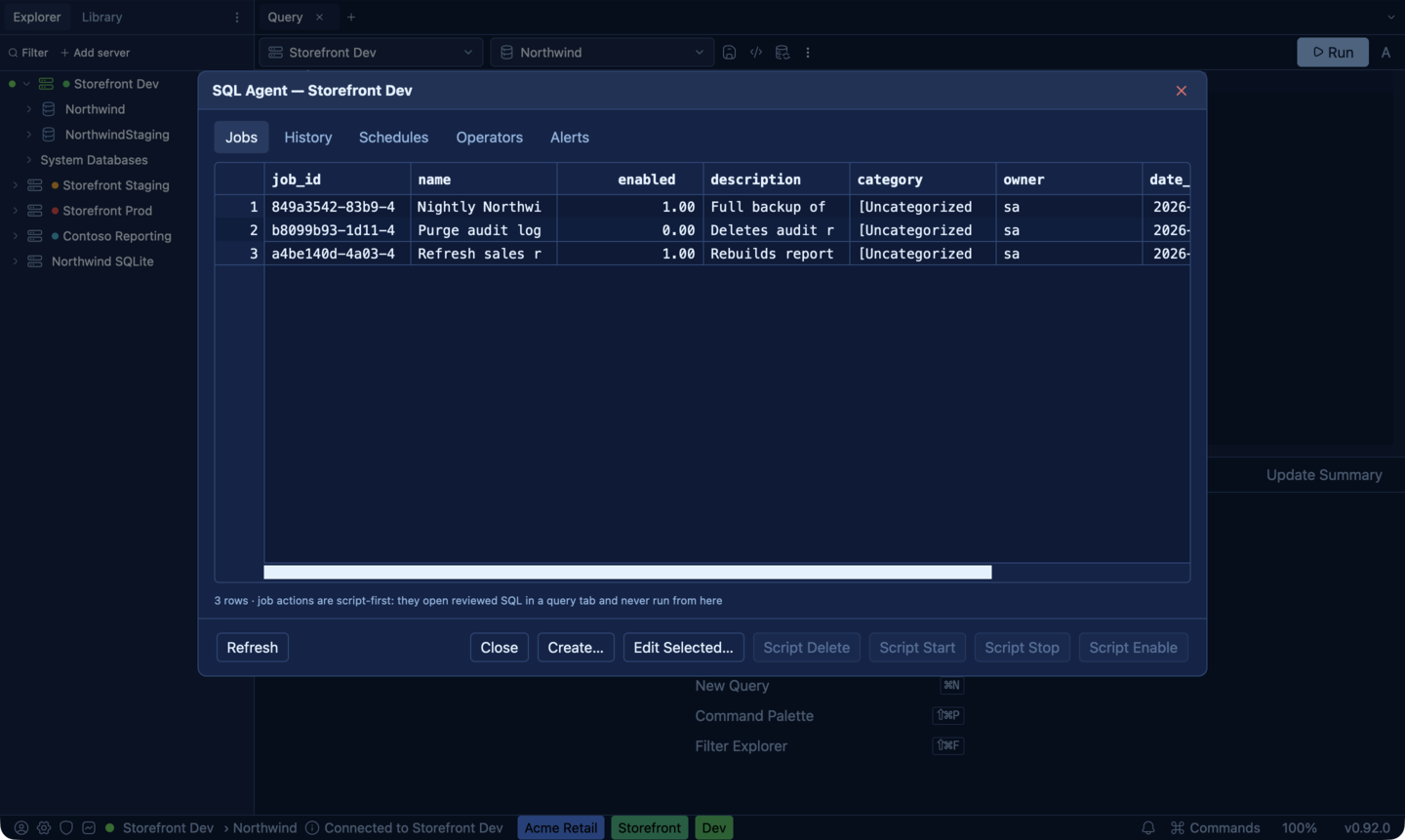Open Northwind database dropdown
The image size is (1405, 840).
click(x=602, y=53)
